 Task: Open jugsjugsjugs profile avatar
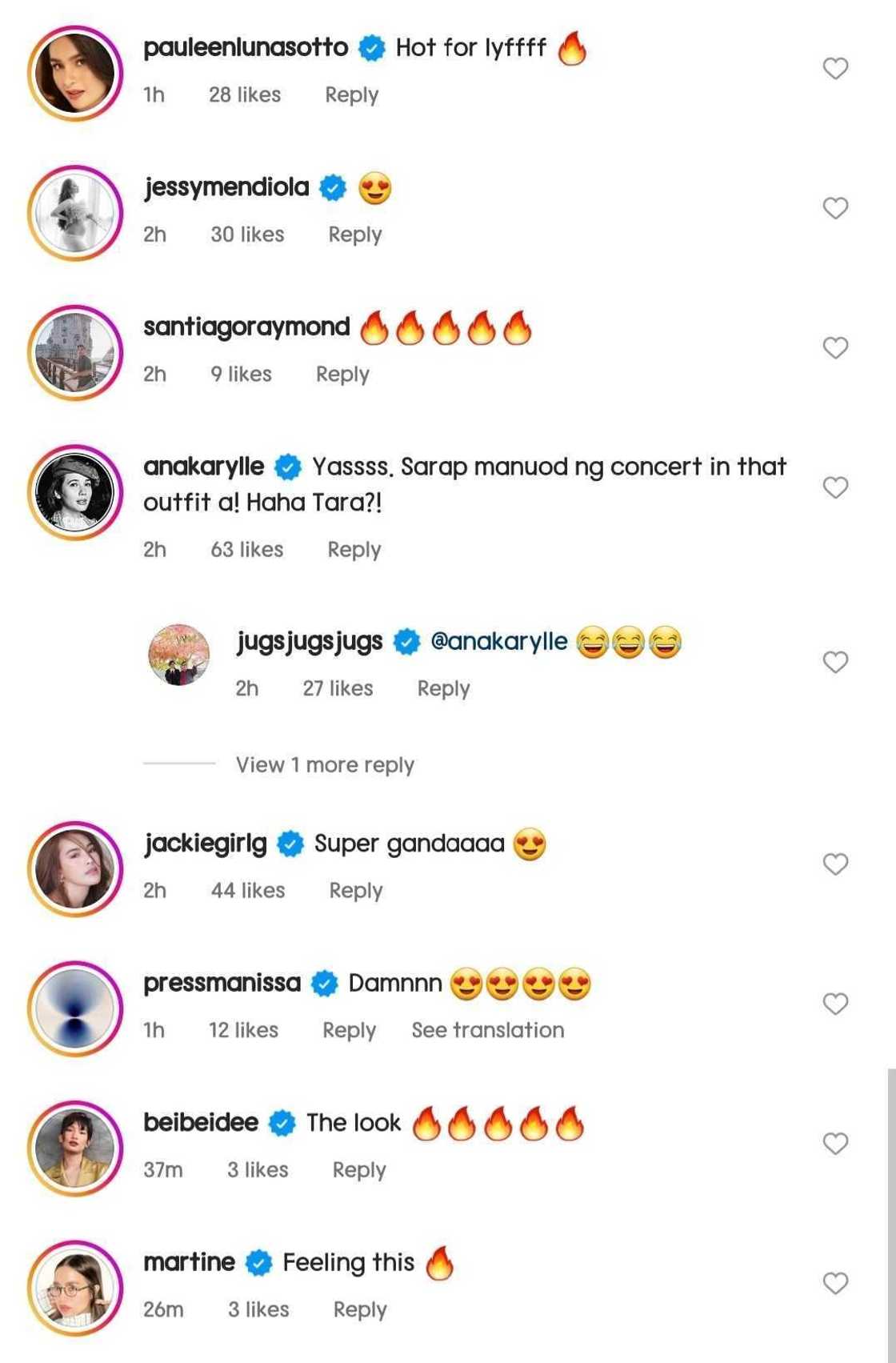coord(179,655)
